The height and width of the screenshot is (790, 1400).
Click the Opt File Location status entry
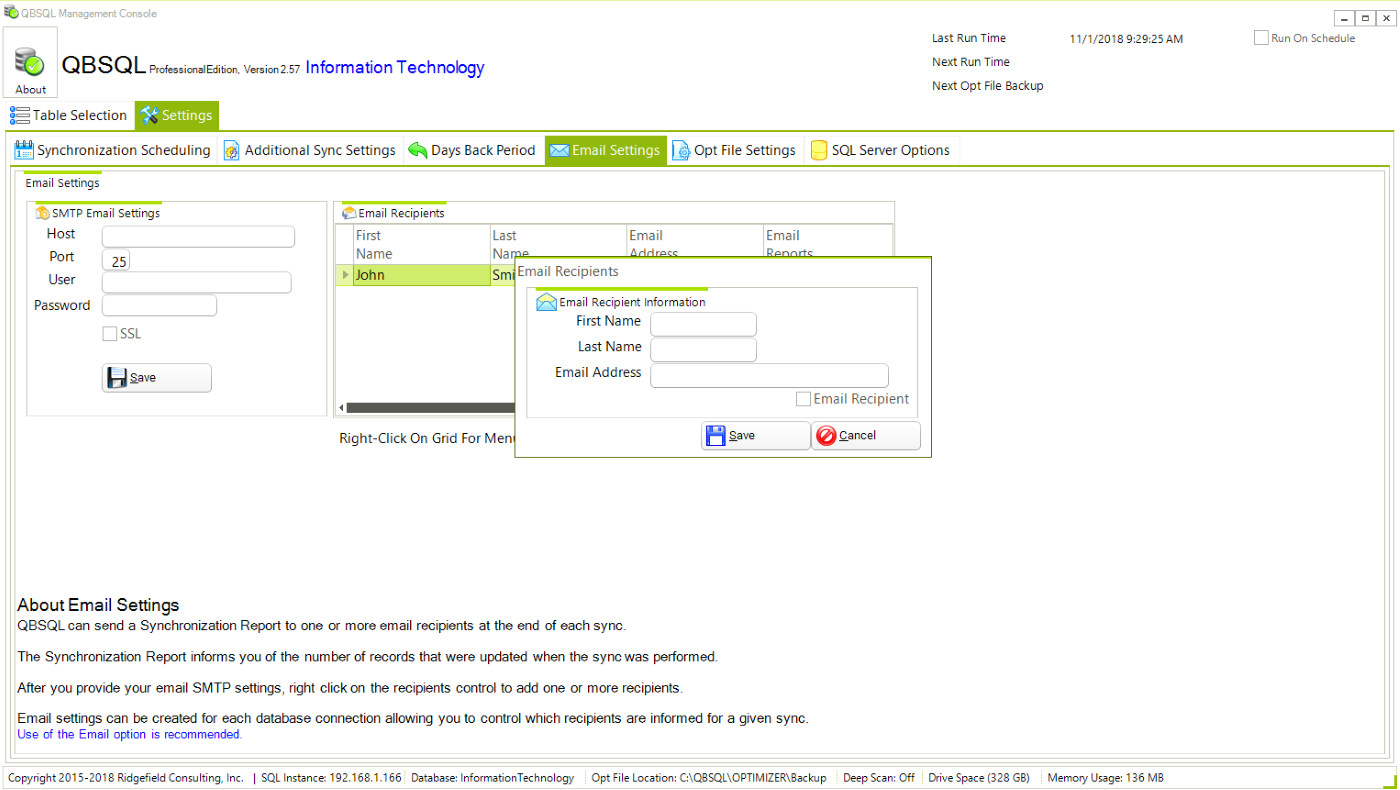[x=709, y=778]
